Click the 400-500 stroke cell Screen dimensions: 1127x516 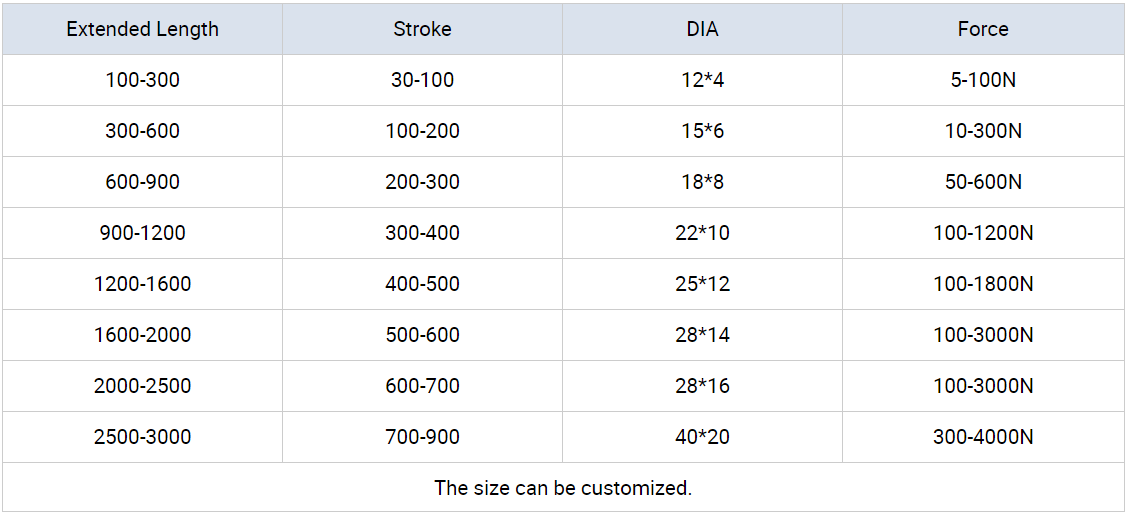[x=422, y=284]
